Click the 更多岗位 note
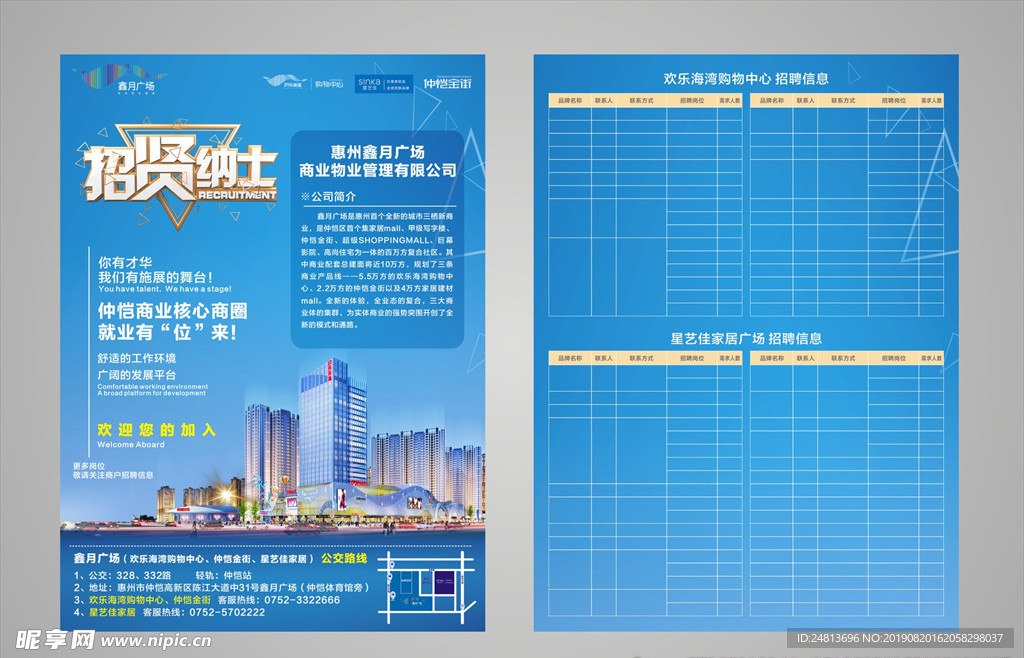This screenshot has height=658, width=1024. [89, 466]
